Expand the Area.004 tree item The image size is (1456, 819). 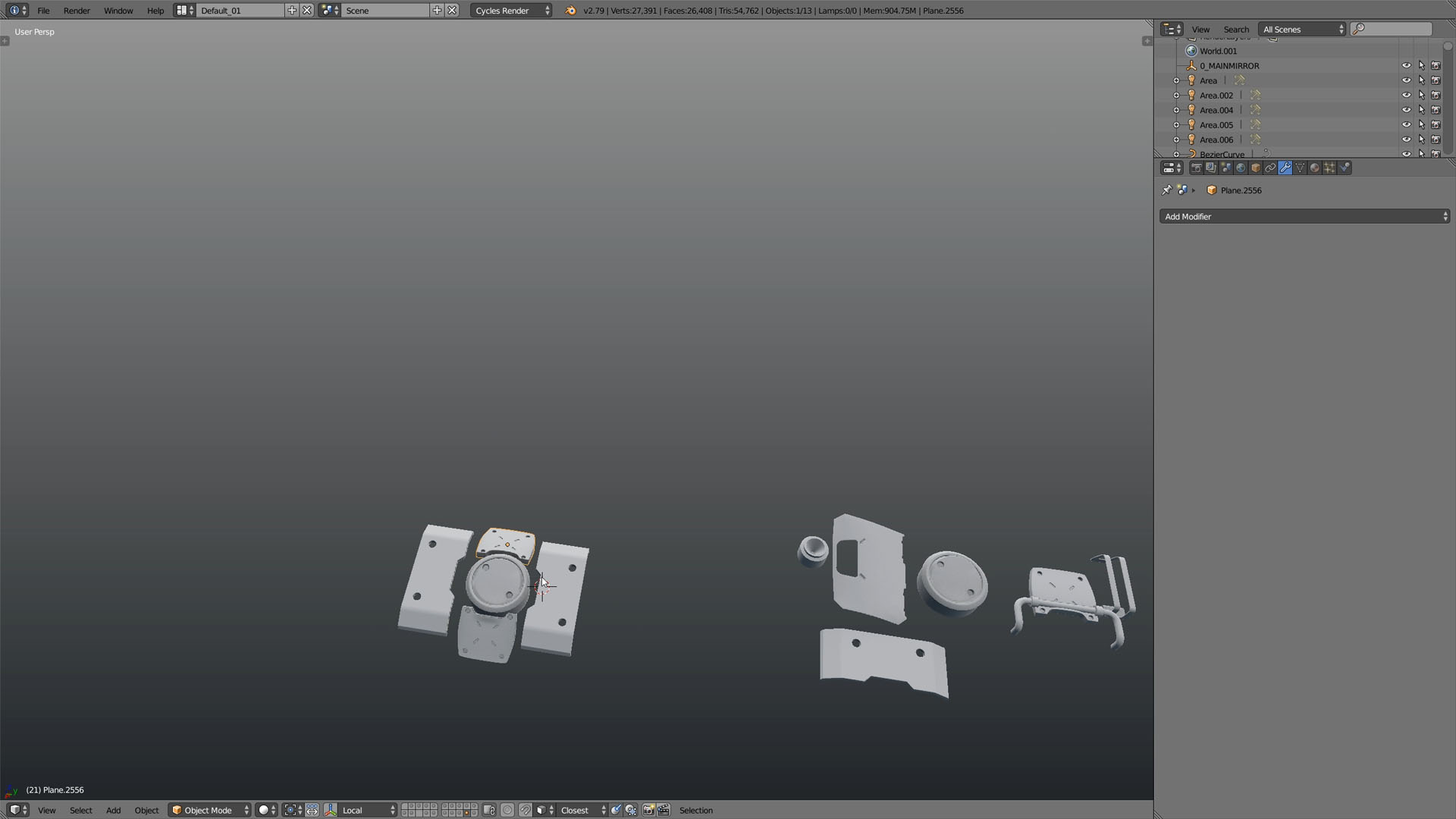pos(1176,110)
